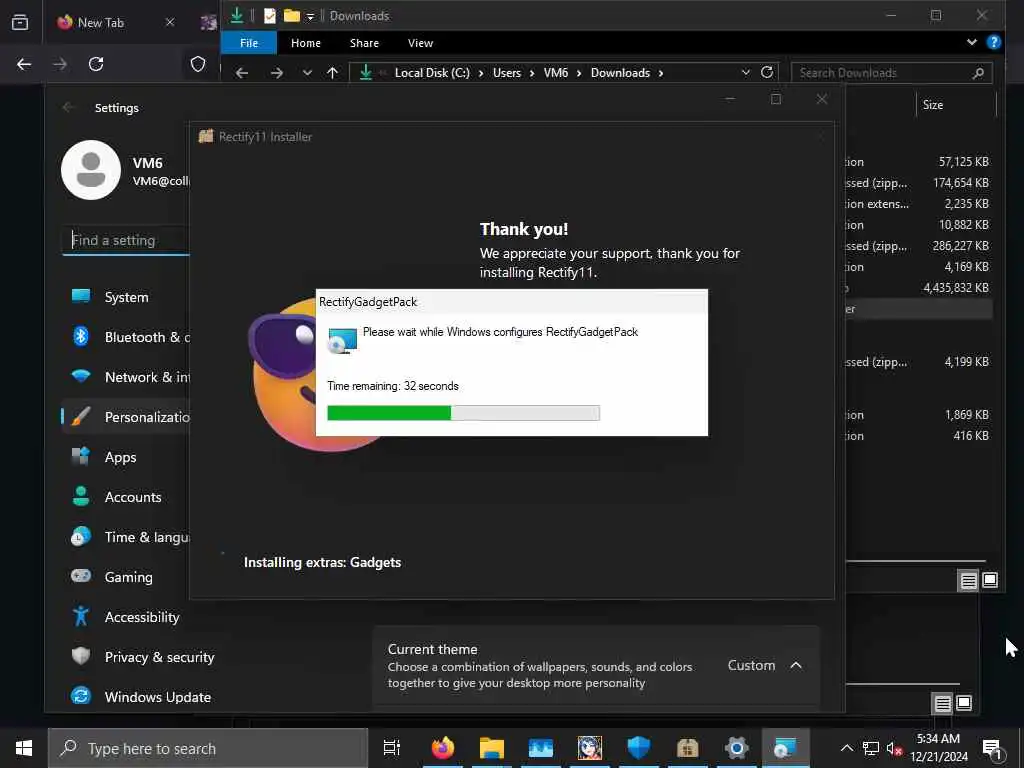This screenshot has width=1024, height=768.
Task: Open the quick access toolbar dropdown arrow
Action: pyautogui.click(x=310, y=16)
